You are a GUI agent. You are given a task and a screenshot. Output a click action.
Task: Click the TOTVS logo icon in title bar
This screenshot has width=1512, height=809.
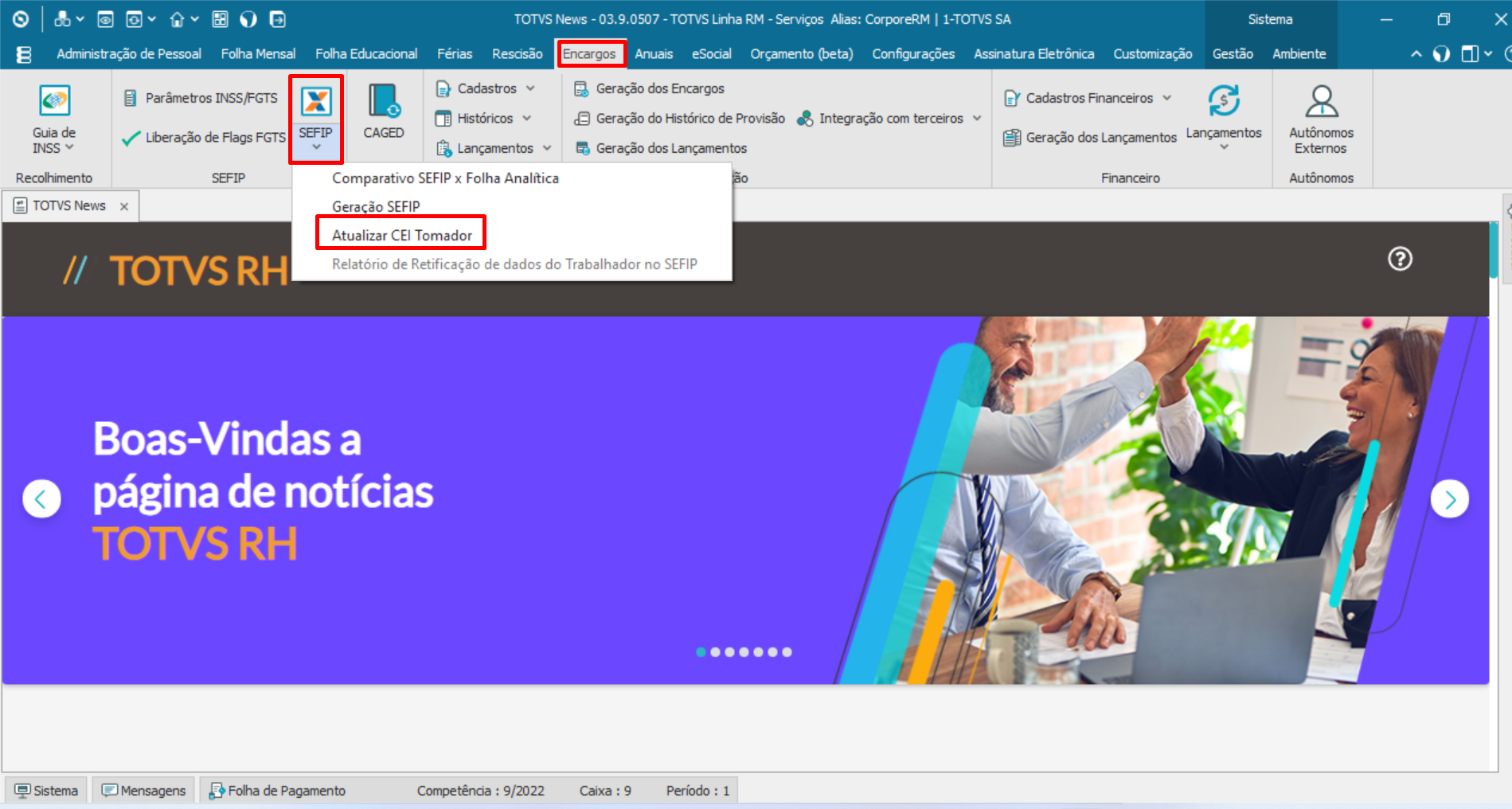21,19
